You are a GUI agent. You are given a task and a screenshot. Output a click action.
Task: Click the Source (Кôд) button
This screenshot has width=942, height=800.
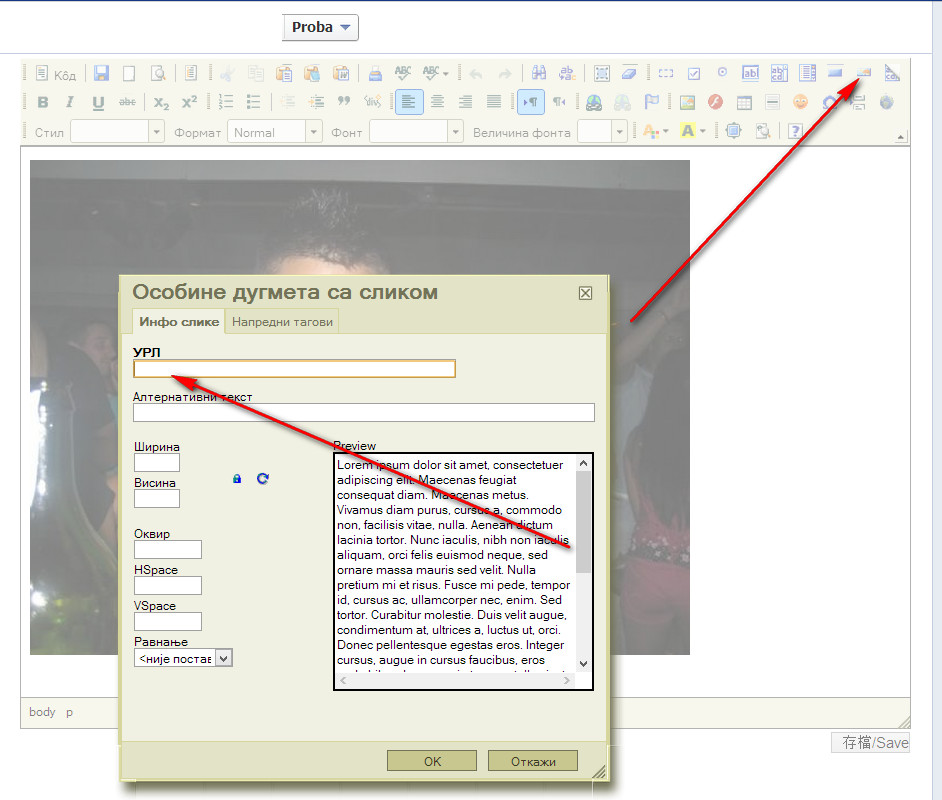click(x=55, y=74)
